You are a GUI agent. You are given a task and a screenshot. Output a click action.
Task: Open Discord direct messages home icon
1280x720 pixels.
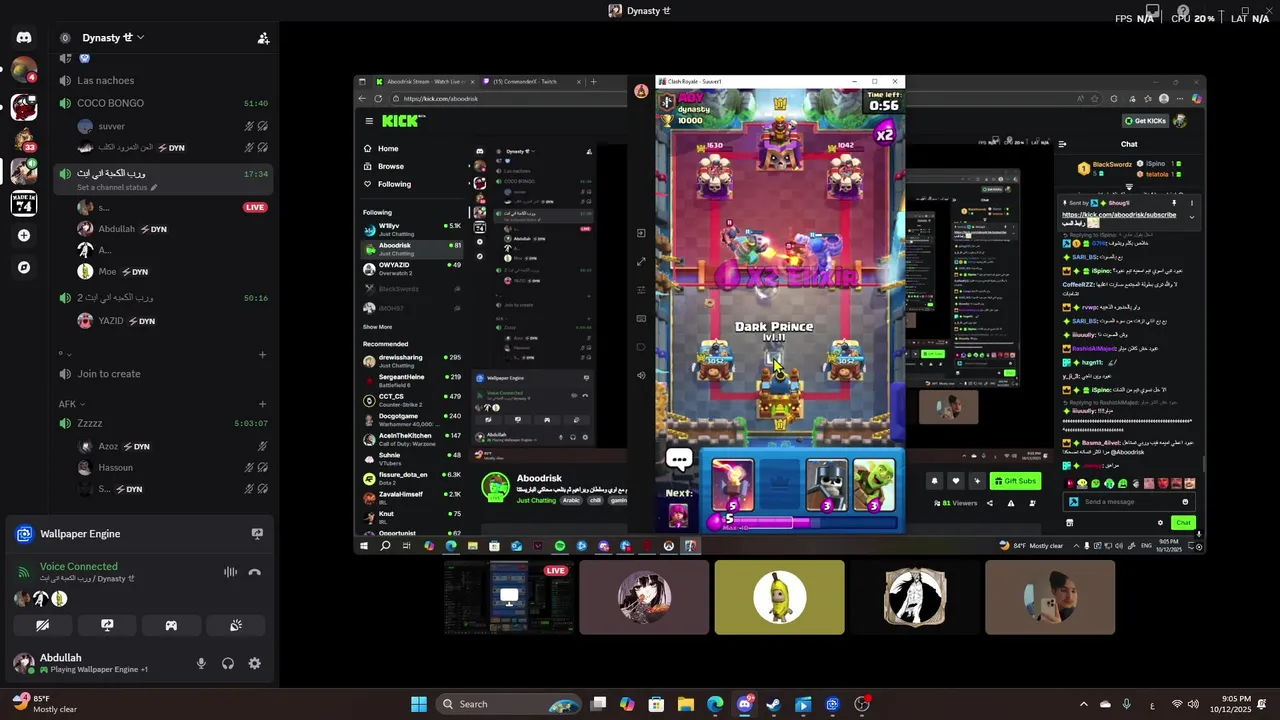(24, 38)
